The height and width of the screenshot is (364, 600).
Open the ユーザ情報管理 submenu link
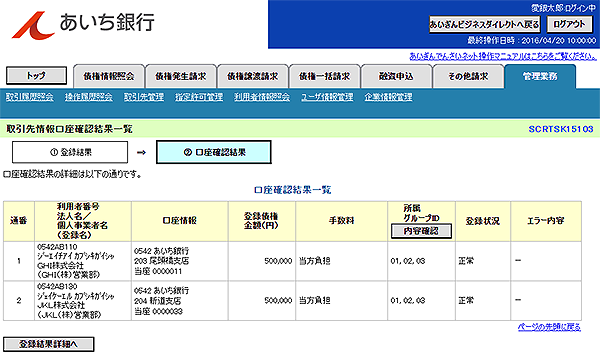click(327, 97)
